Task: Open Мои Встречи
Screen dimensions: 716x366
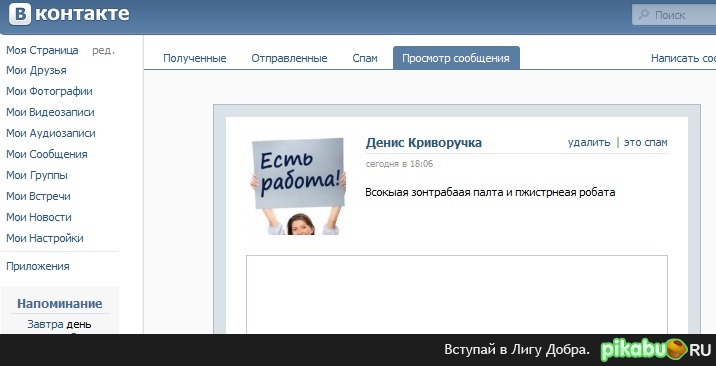Action: tap(38, 197)
